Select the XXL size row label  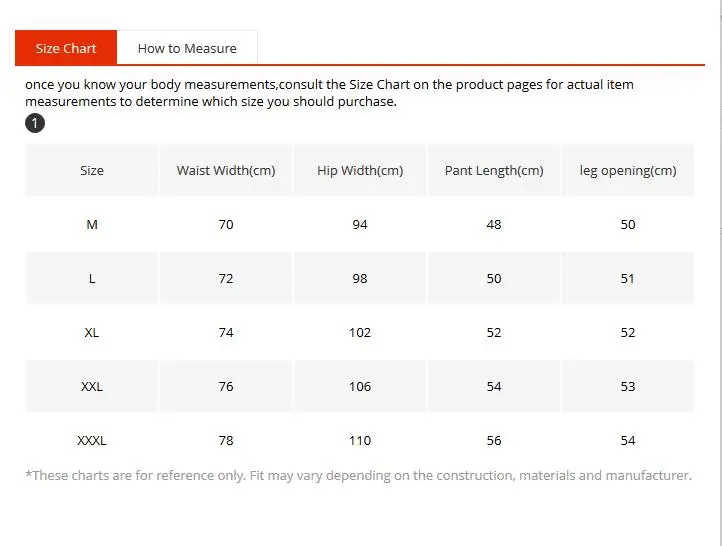point(92,386)
